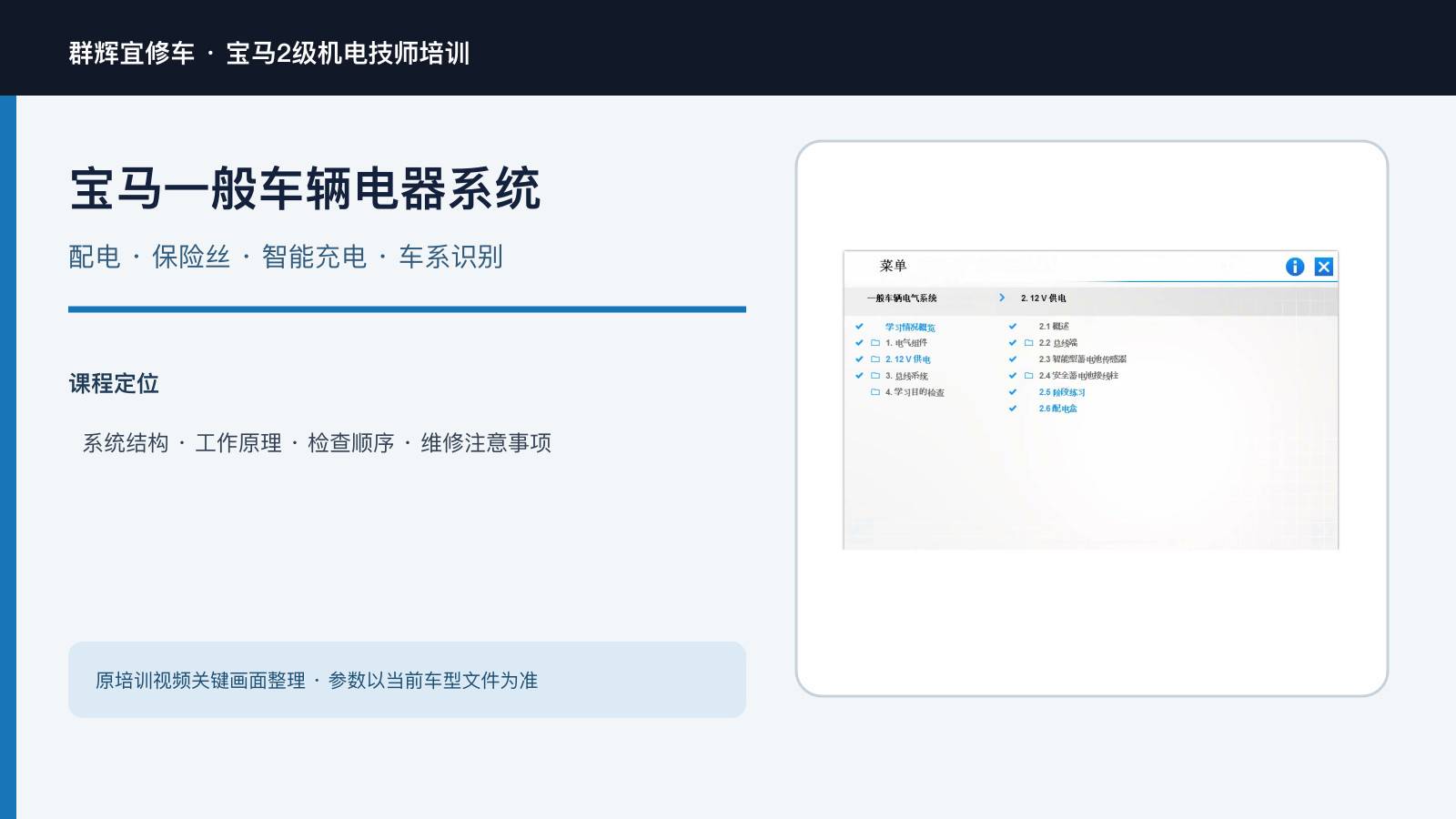Click the line 系统结构 · 工作原理 · 检查顺序 · 维修注意事项

pos(317,443)
